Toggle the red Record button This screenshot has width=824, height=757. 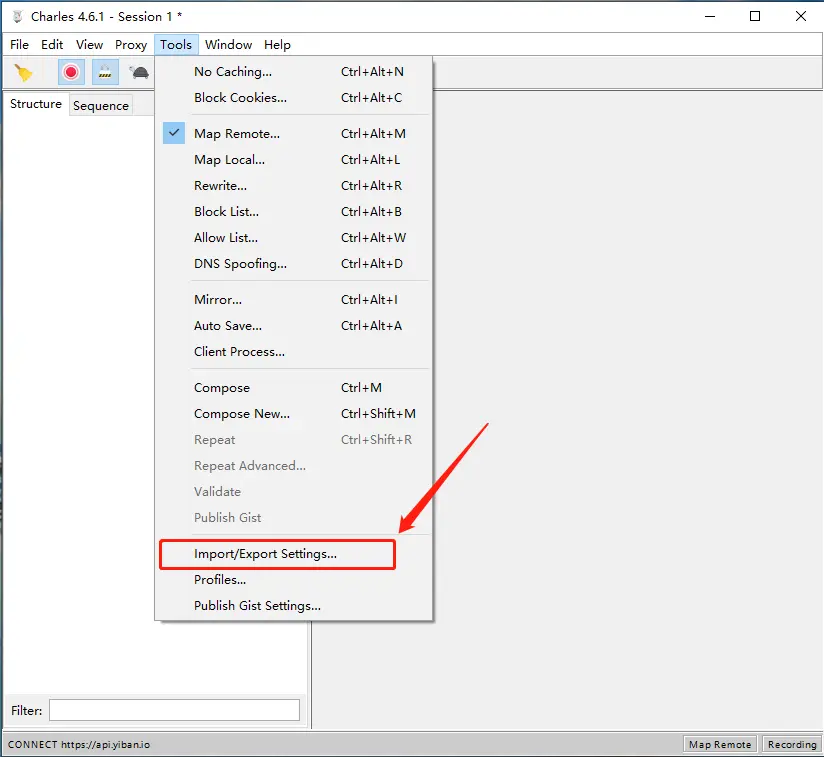[x=71, y=72]
